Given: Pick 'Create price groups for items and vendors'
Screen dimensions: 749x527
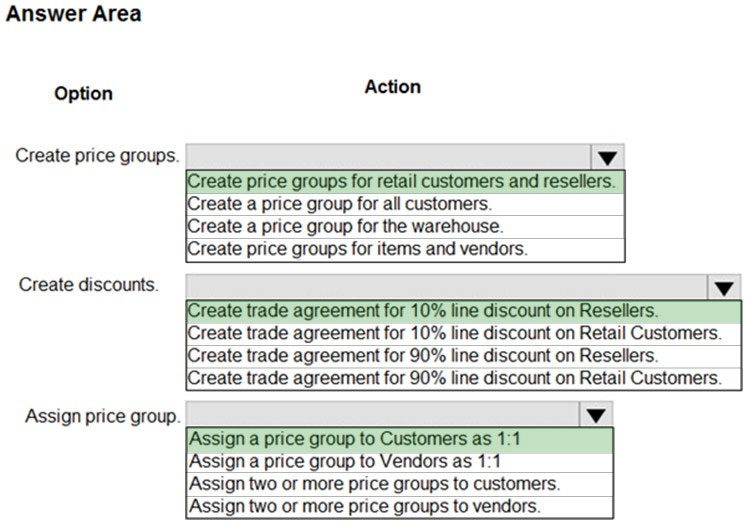Looking at the screenshot, I should tap(405, 249).
